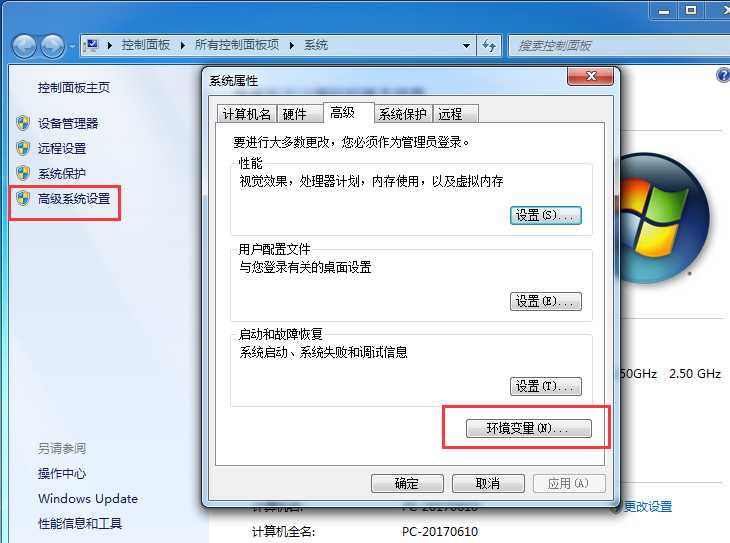730x543 pixels.
Task: Click the shield icon next to 系统保护
Action: [23, 173]
